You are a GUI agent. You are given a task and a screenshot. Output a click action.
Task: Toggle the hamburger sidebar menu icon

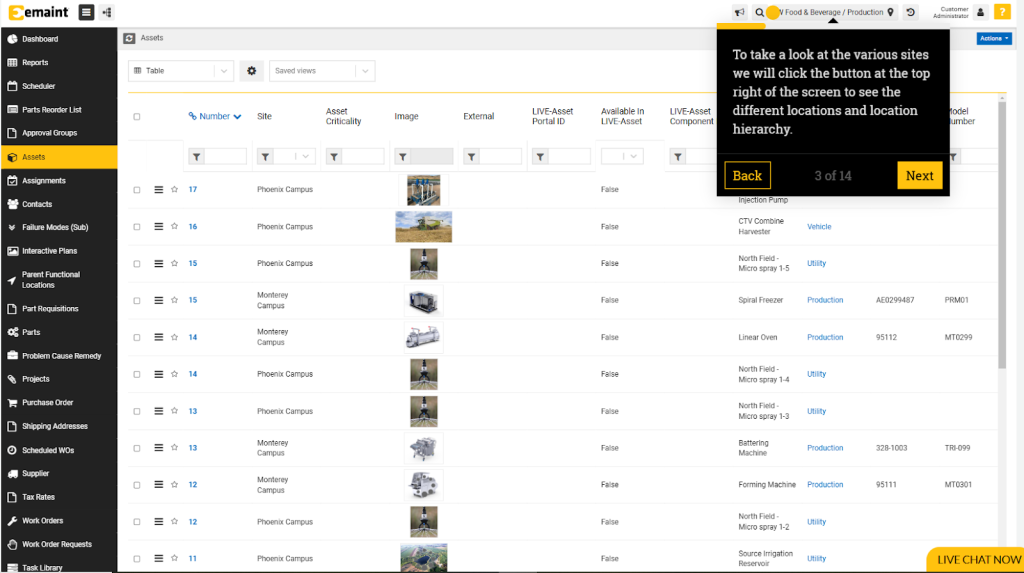(86, 12)
